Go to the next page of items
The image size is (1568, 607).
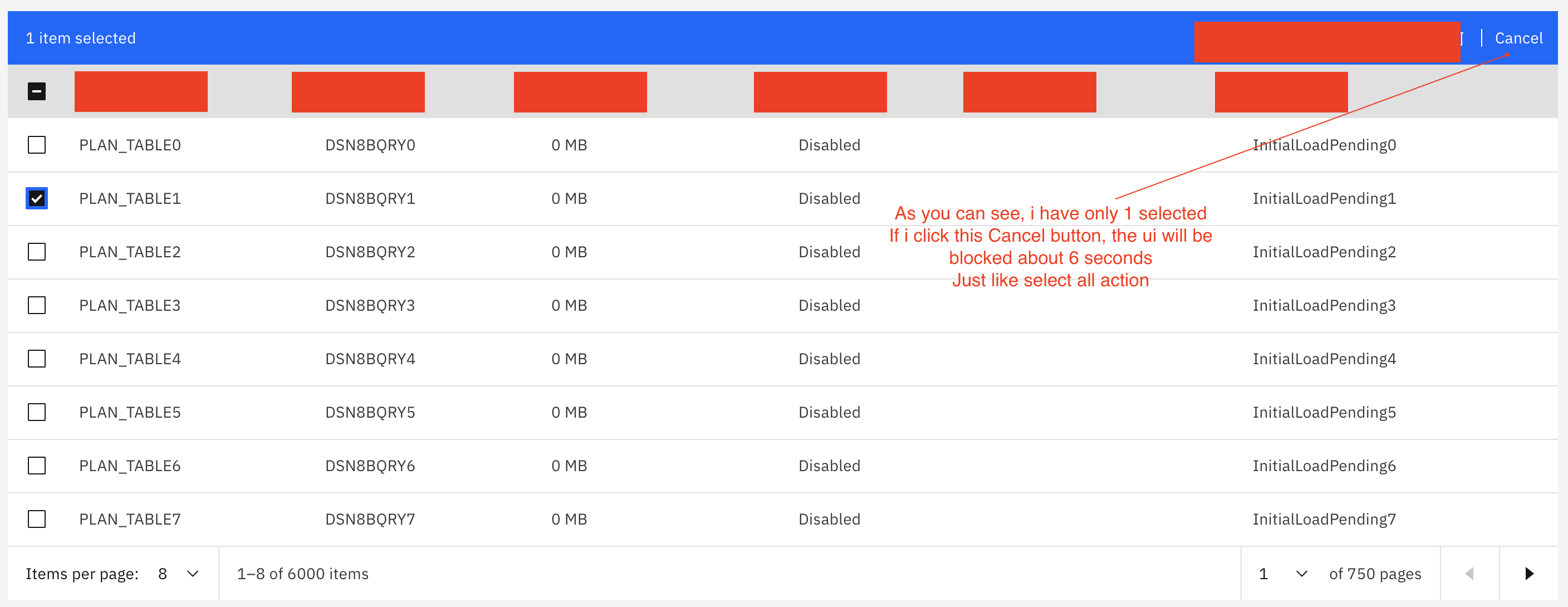click(1530, 573)
